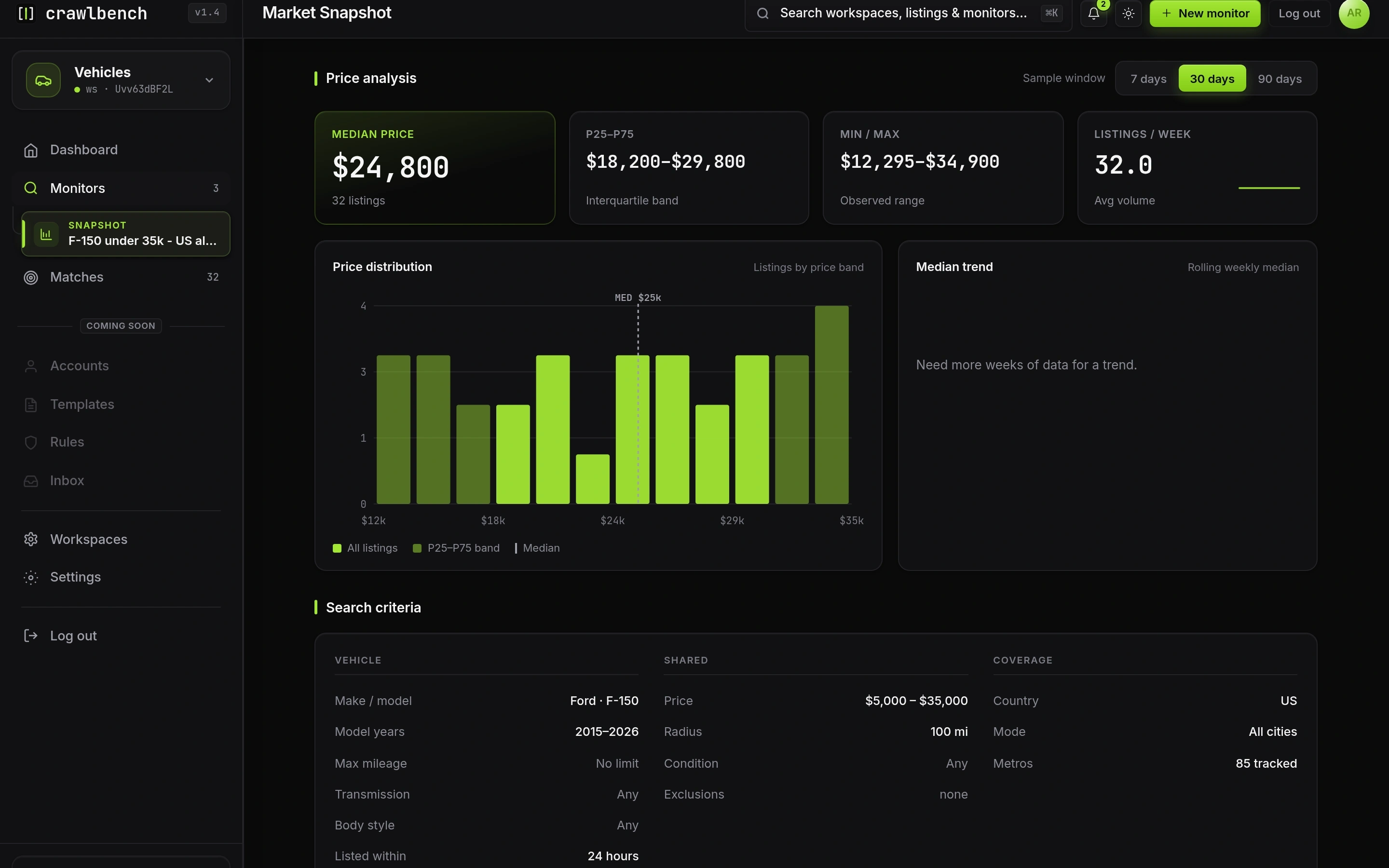Click the '2015–2026' model years value
The image size is (1389, 868).
607,732
